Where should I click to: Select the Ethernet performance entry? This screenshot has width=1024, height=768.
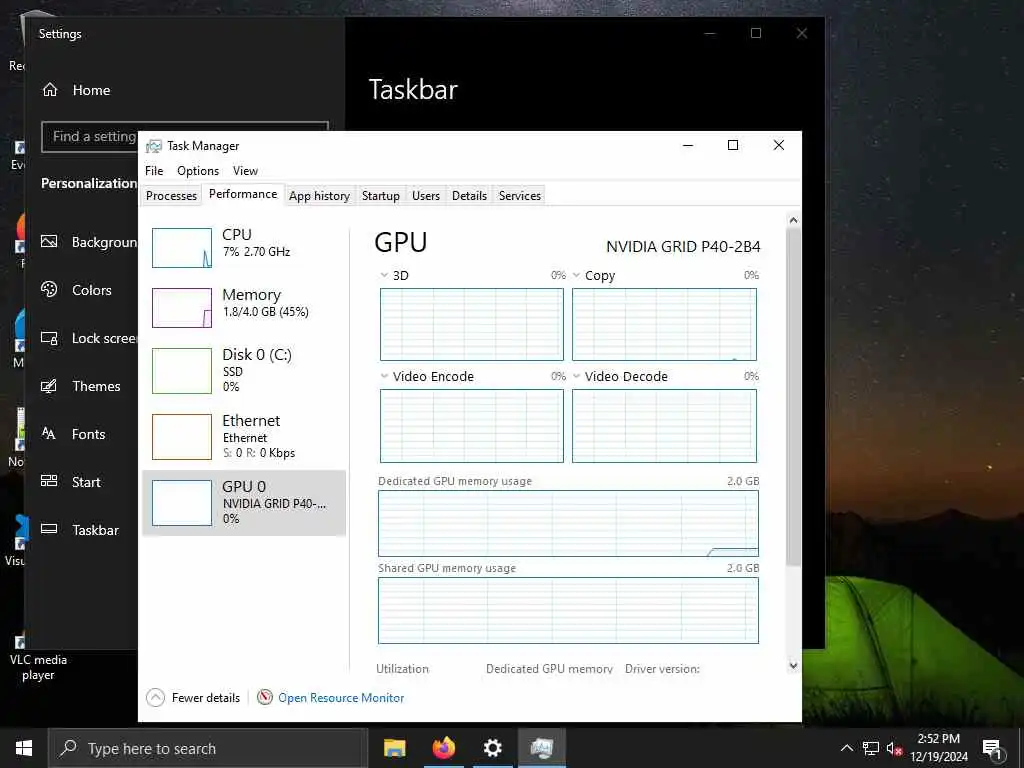point(244,436)
